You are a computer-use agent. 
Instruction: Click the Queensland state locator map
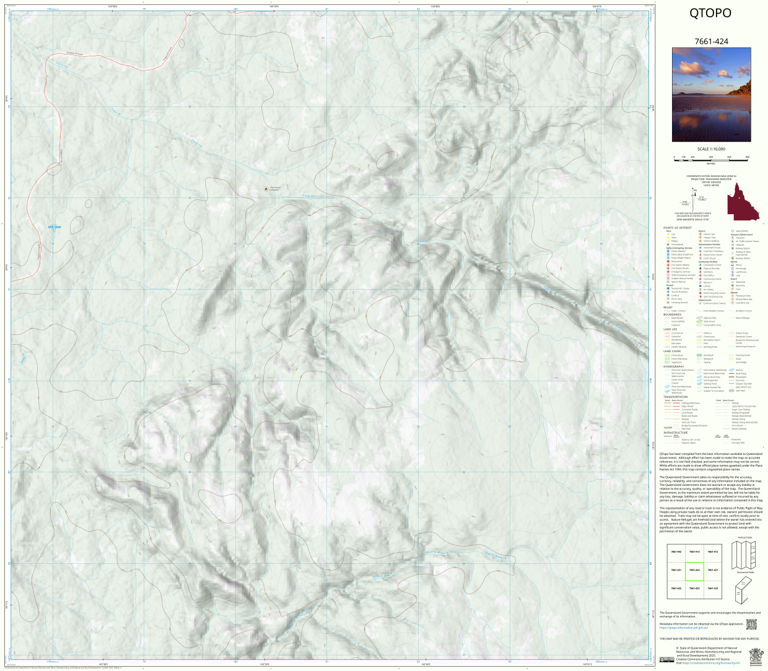click(743, 201)
